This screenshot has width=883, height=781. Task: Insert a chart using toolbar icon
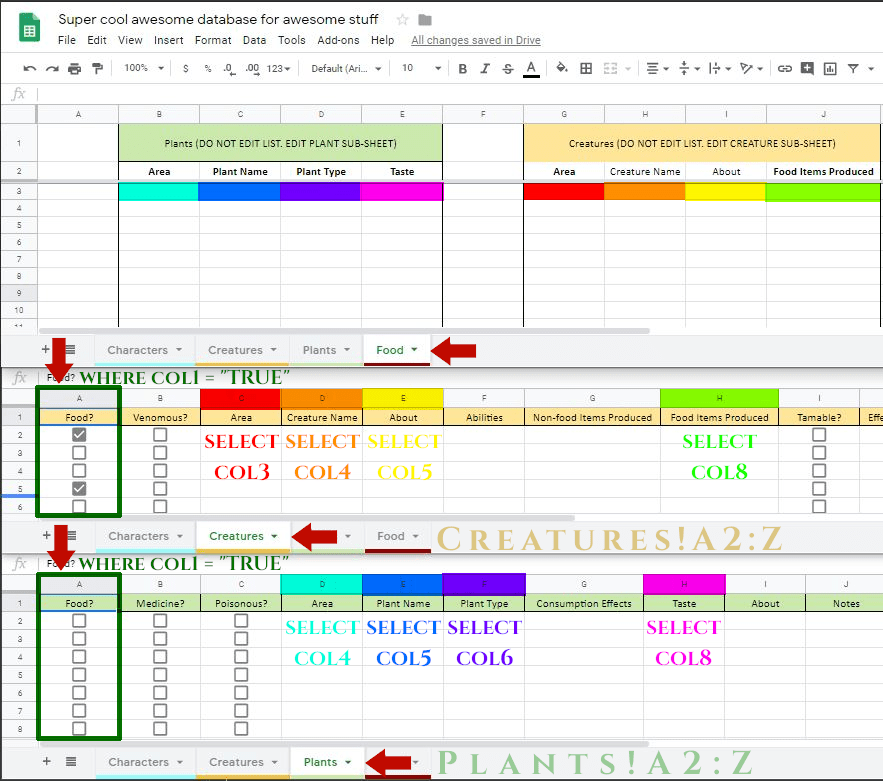(x=830, y=69)
